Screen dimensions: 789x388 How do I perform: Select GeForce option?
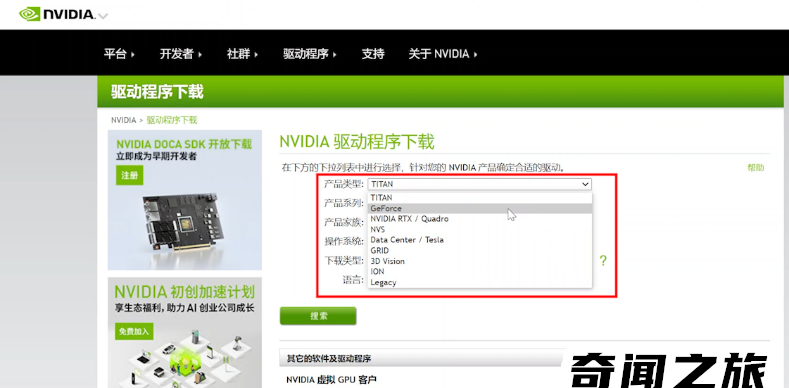(x=480, y=208)
